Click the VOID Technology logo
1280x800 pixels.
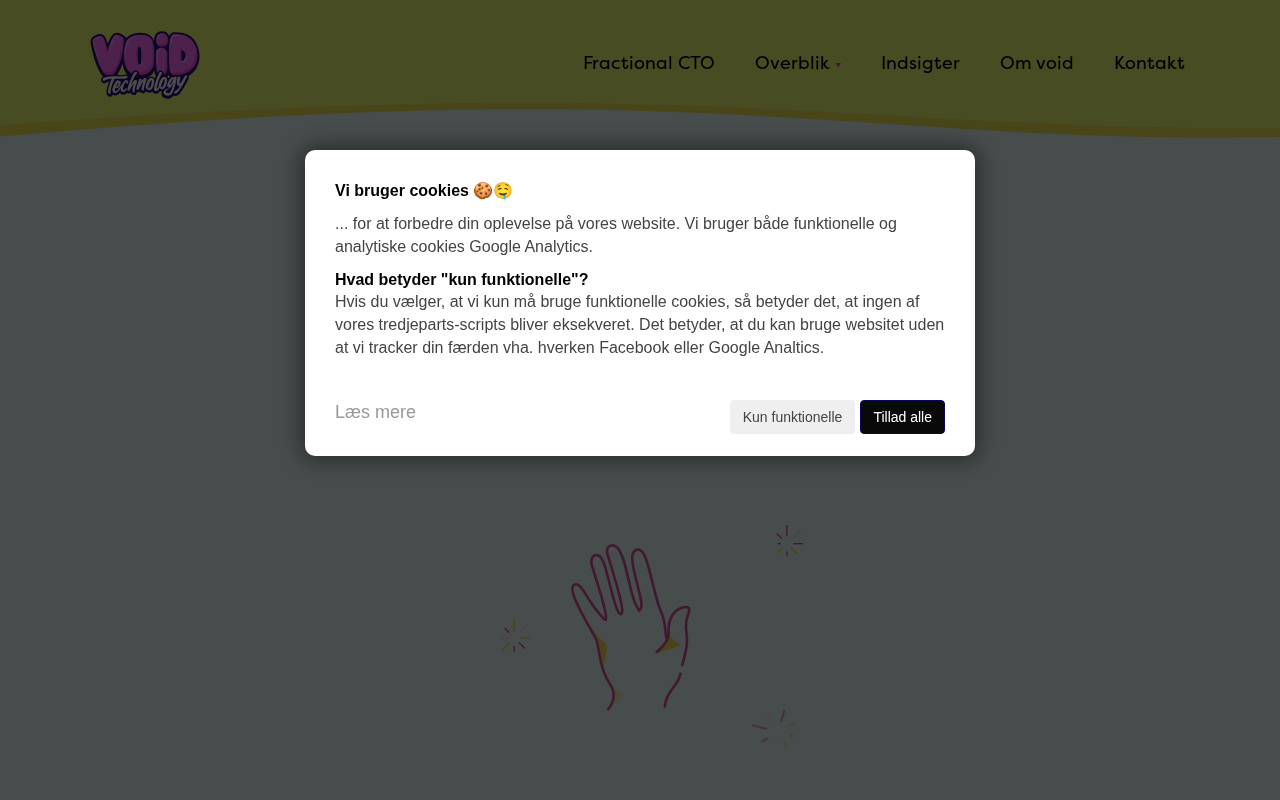pos(145,64)
